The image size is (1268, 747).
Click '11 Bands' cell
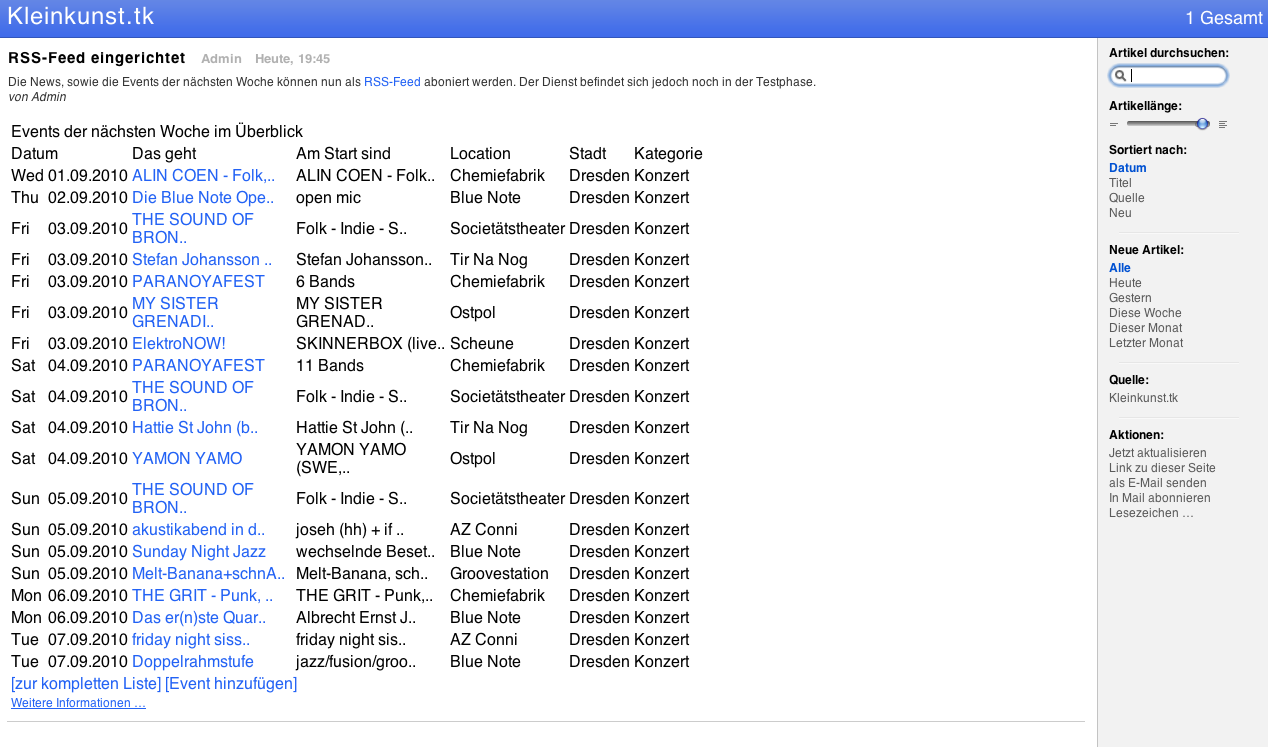click(330, 365)
